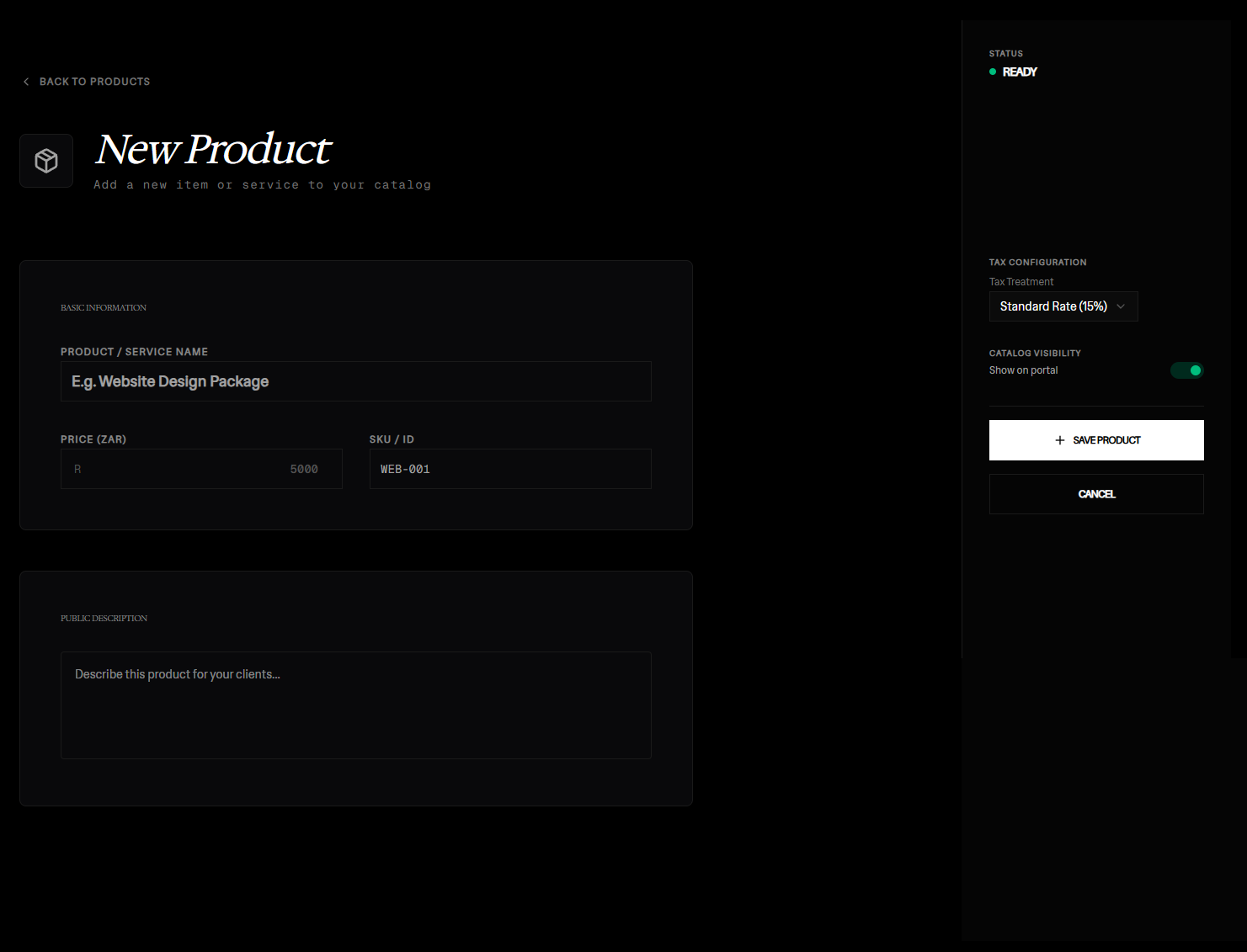Image resolution: width=1247 pixels, height=952 pixels.
Task: Select the SKU / ID text field
Action: (x=509, y=470)
